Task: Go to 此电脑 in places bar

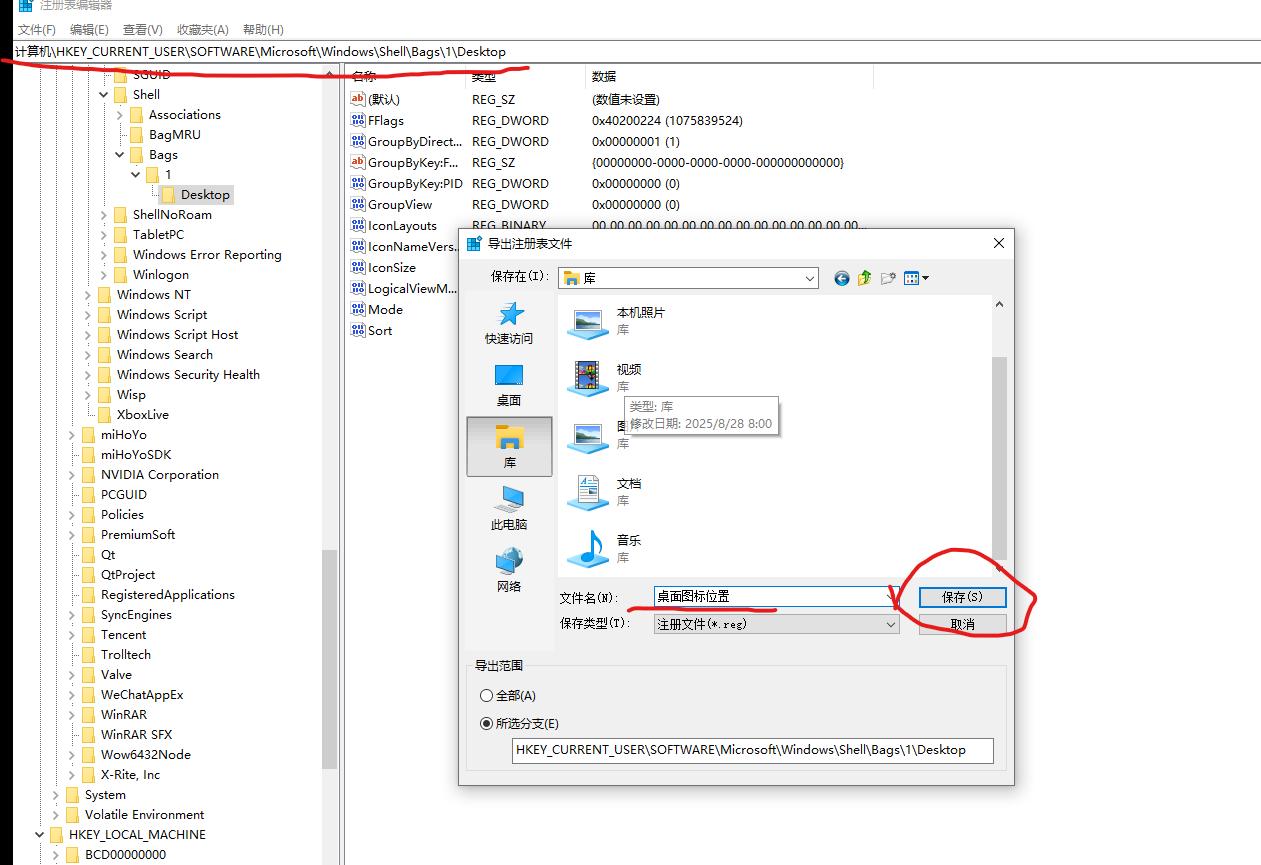Action: [x=509, y=508]
